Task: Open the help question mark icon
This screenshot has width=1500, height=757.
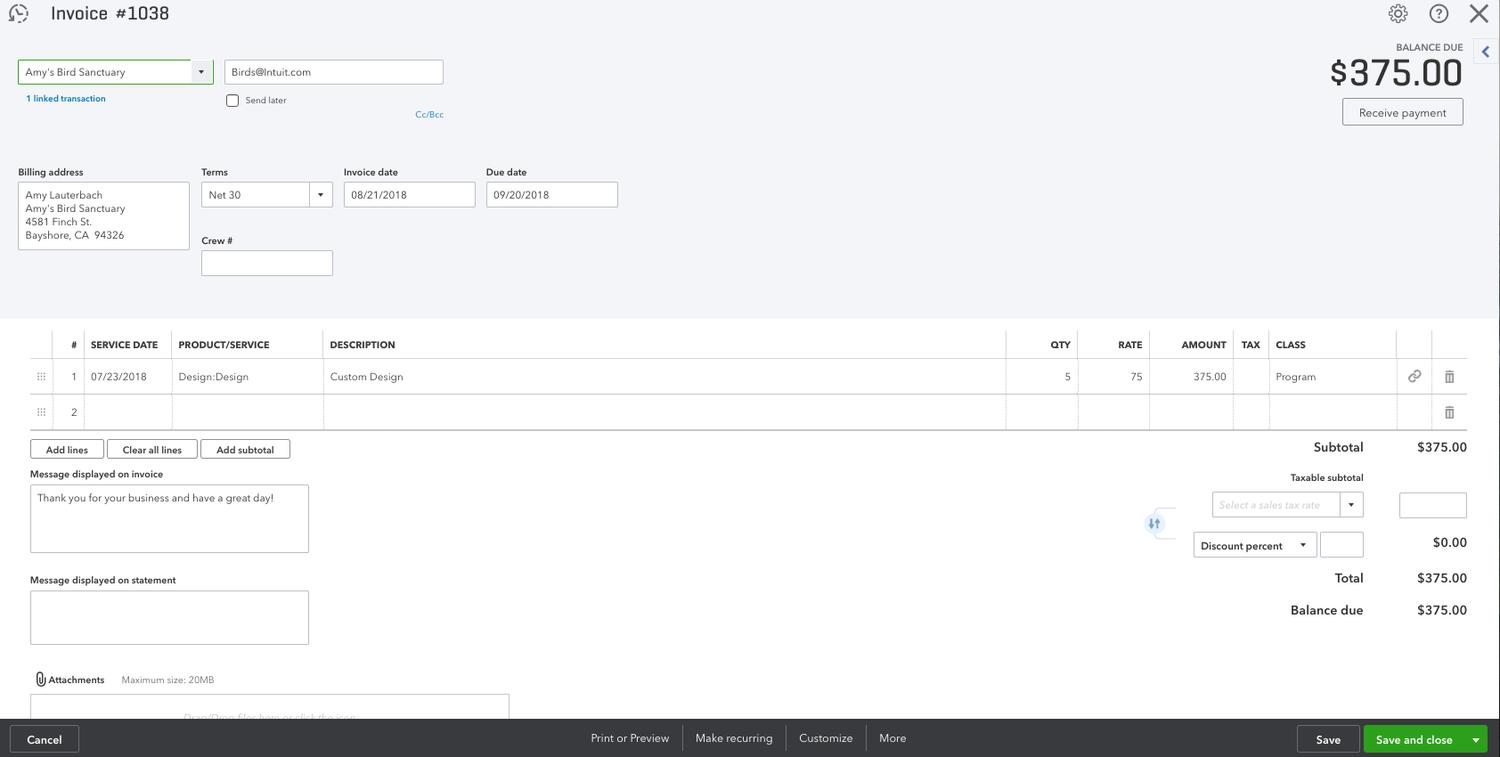Action: [x=1439, y=14]
